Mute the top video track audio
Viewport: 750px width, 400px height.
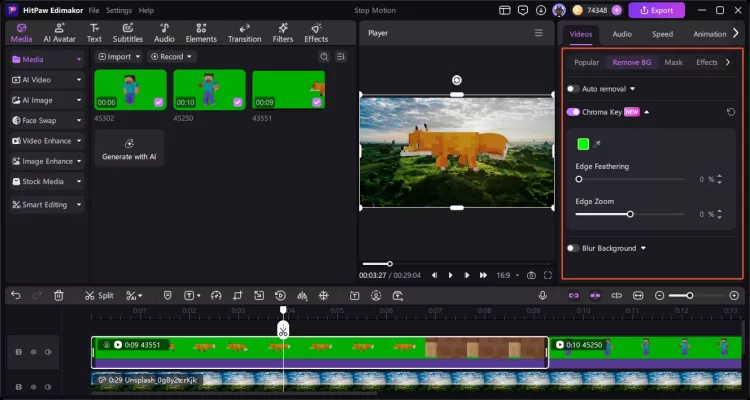(x=48, y=352)
